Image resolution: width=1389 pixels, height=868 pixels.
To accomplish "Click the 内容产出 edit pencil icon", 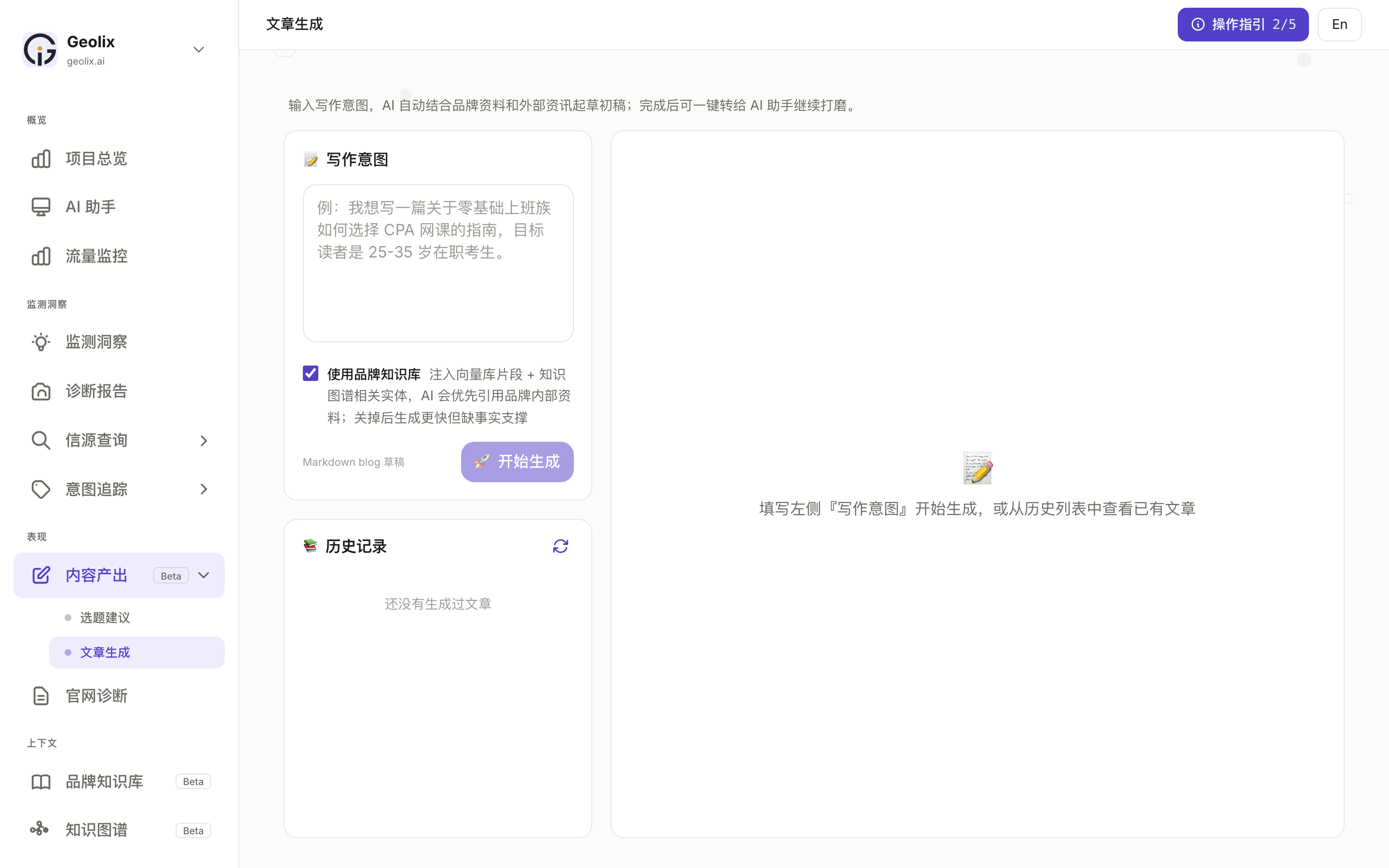I will point(41,575).
